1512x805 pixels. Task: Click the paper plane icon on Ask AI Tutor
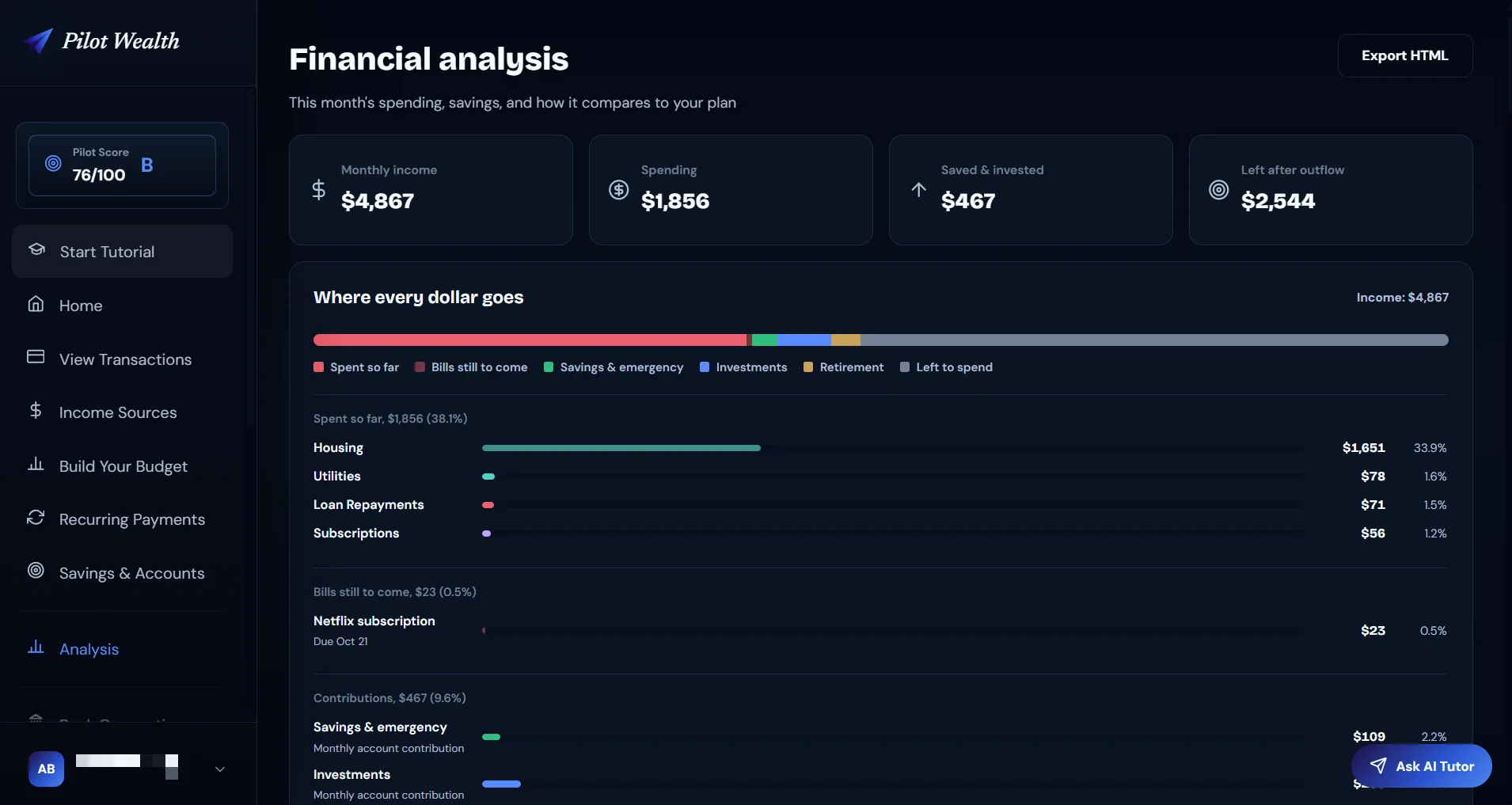[x=1378, y=765]
